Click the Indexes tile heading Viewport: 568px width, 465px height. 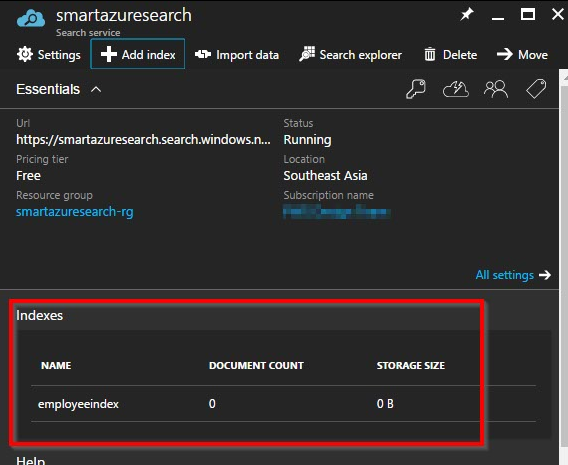click(x=39, y=315)
